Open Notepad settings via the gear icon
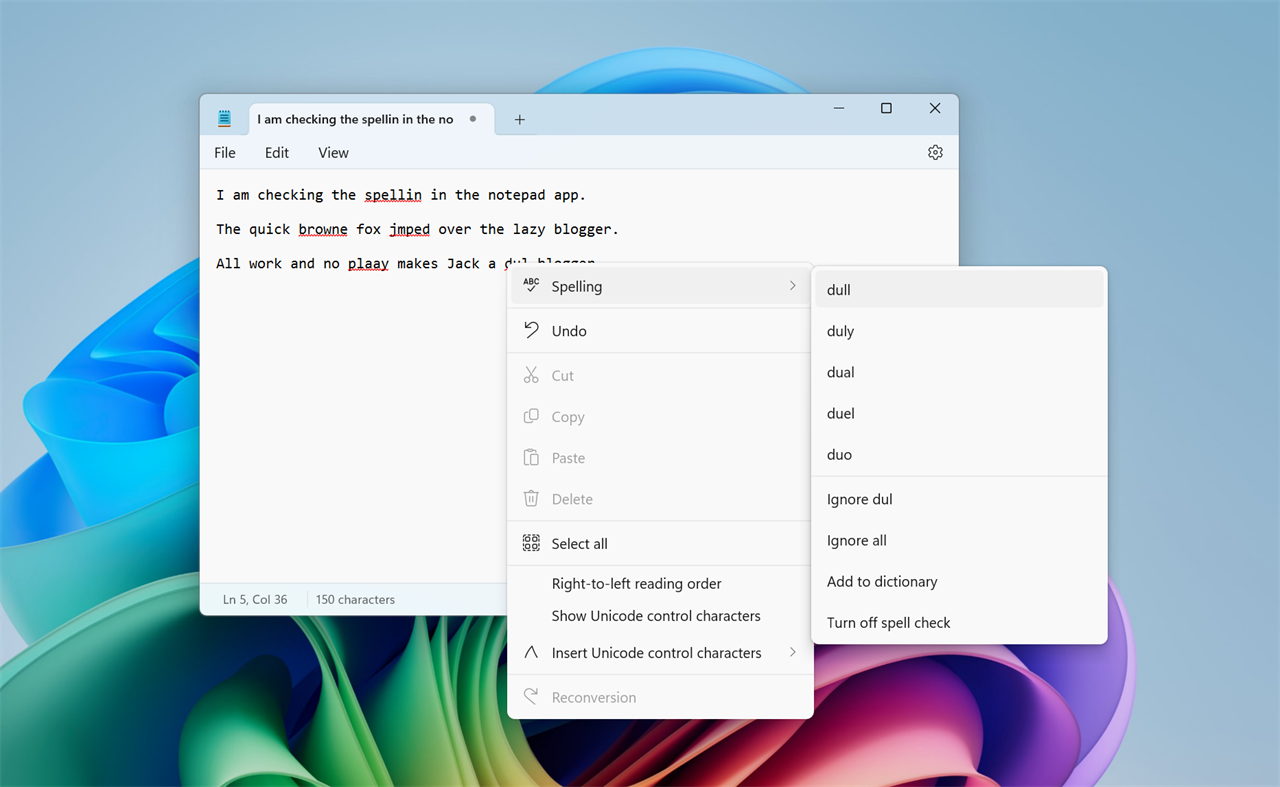 click(935, 152)
